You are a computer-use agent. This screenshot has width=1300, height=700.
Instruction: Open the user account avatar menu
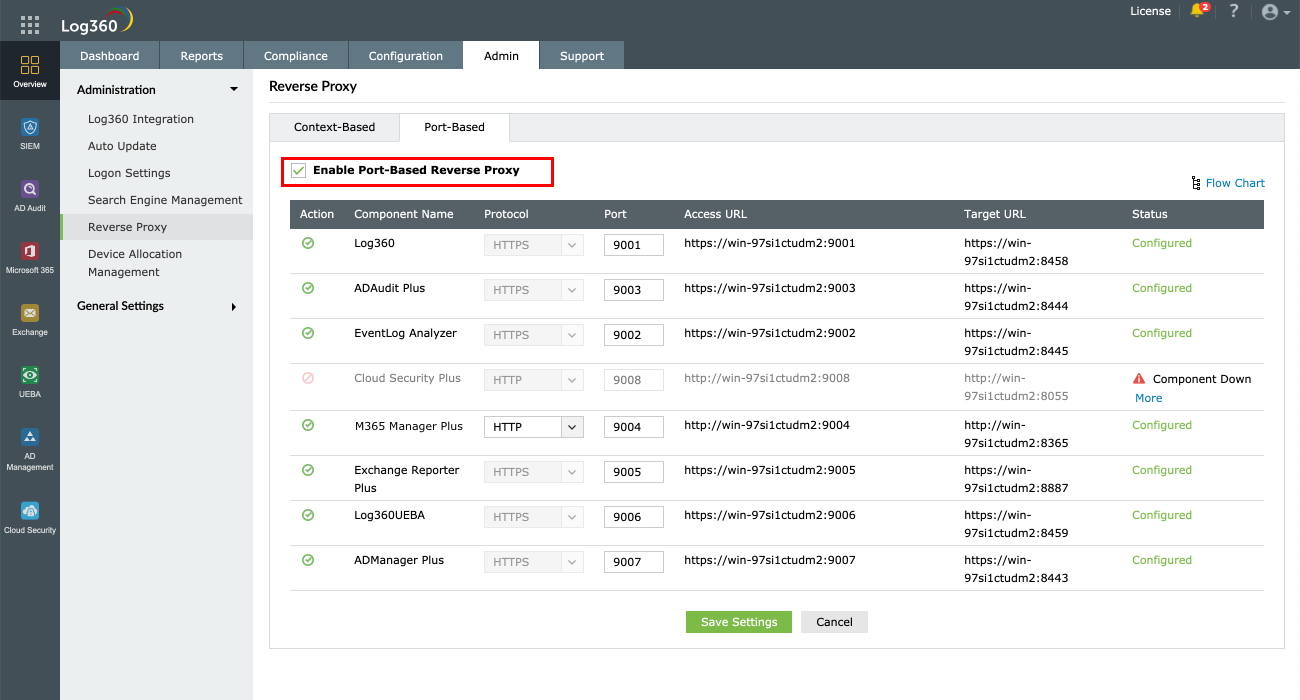(1275, 12)
